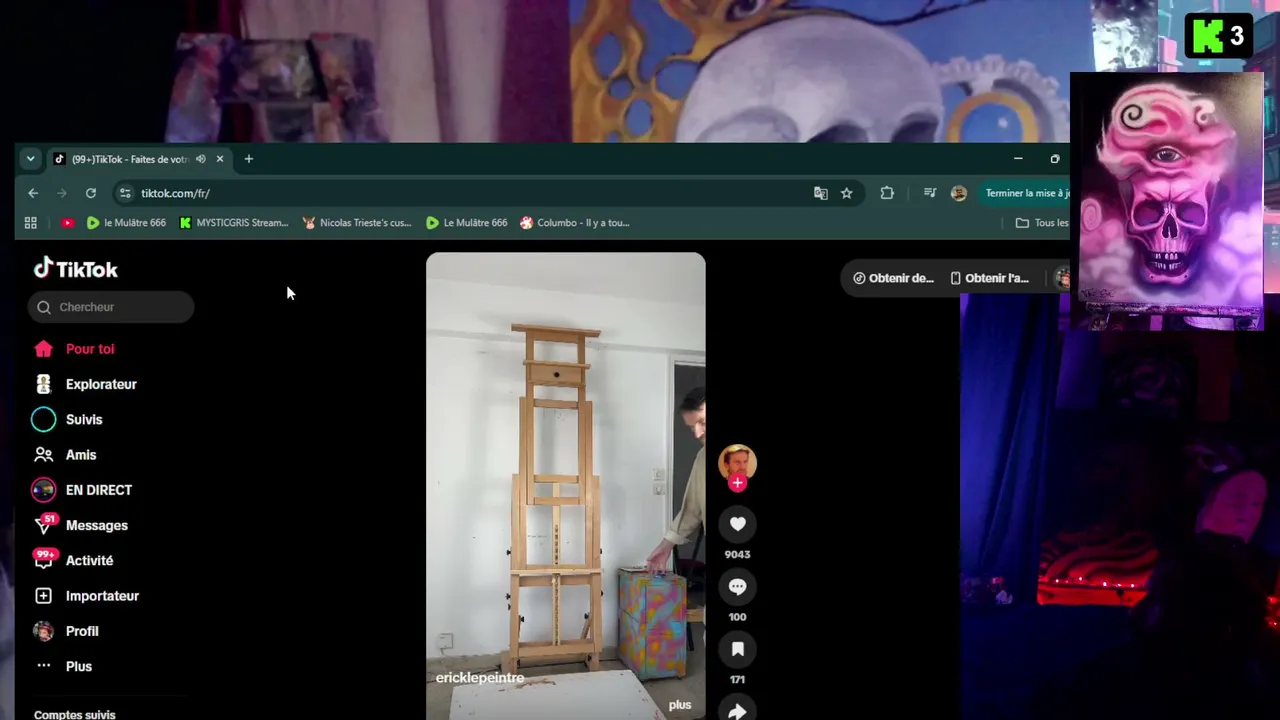Click the playing easel video

pos(566,486)
